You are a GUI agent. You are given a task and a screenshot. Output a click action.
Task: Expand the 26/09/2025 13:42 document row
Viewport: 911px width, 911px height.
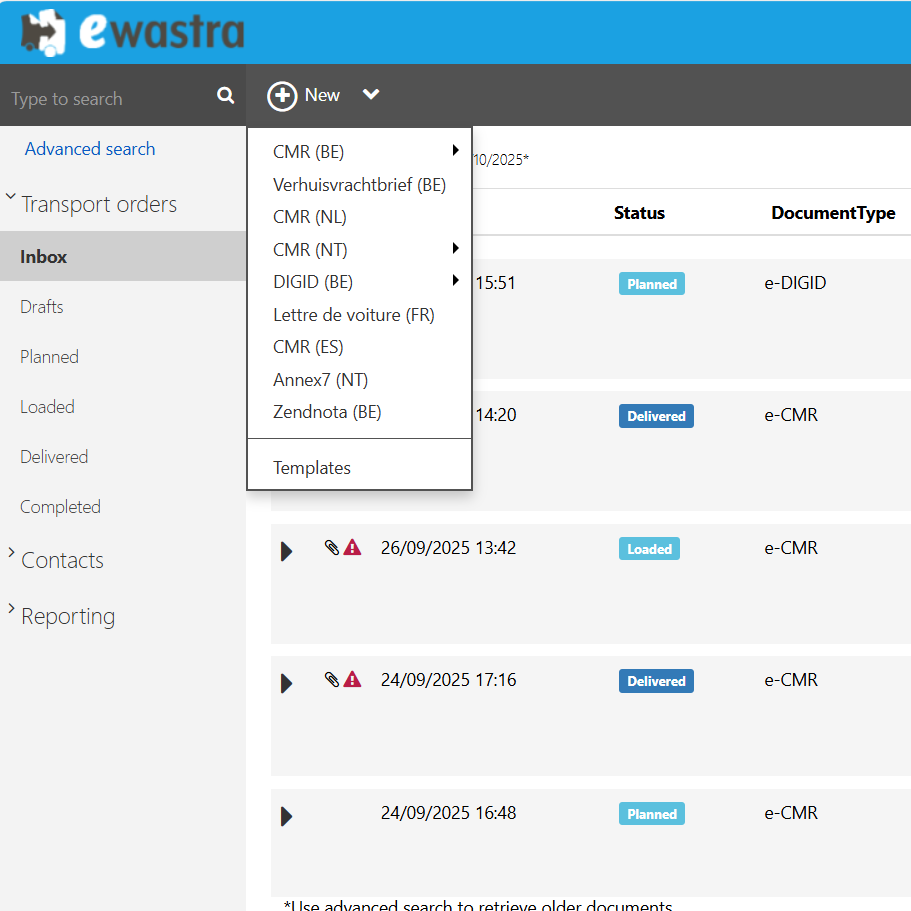point(287,551)
